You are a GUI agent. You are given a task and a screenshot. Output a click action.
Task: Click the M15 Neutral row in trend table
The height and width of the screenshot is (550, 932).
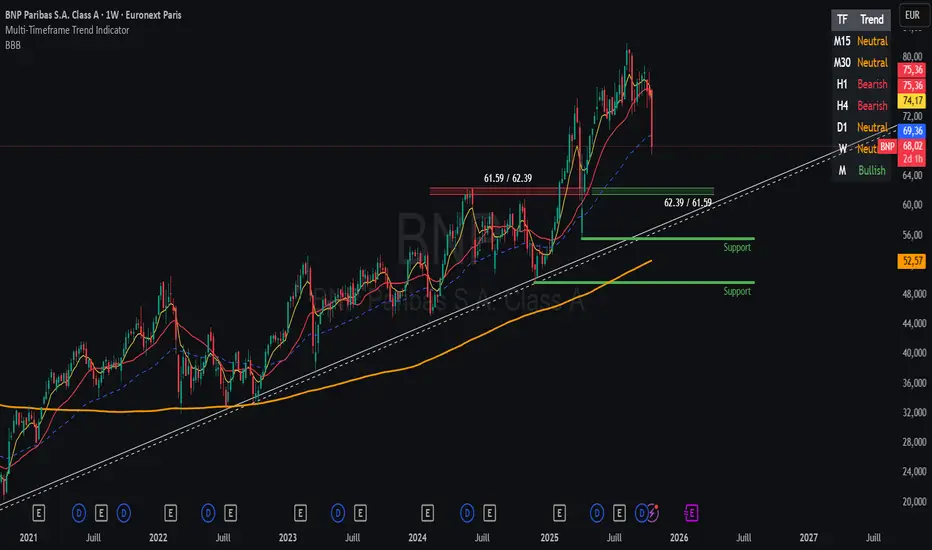[x=861, y=41]
